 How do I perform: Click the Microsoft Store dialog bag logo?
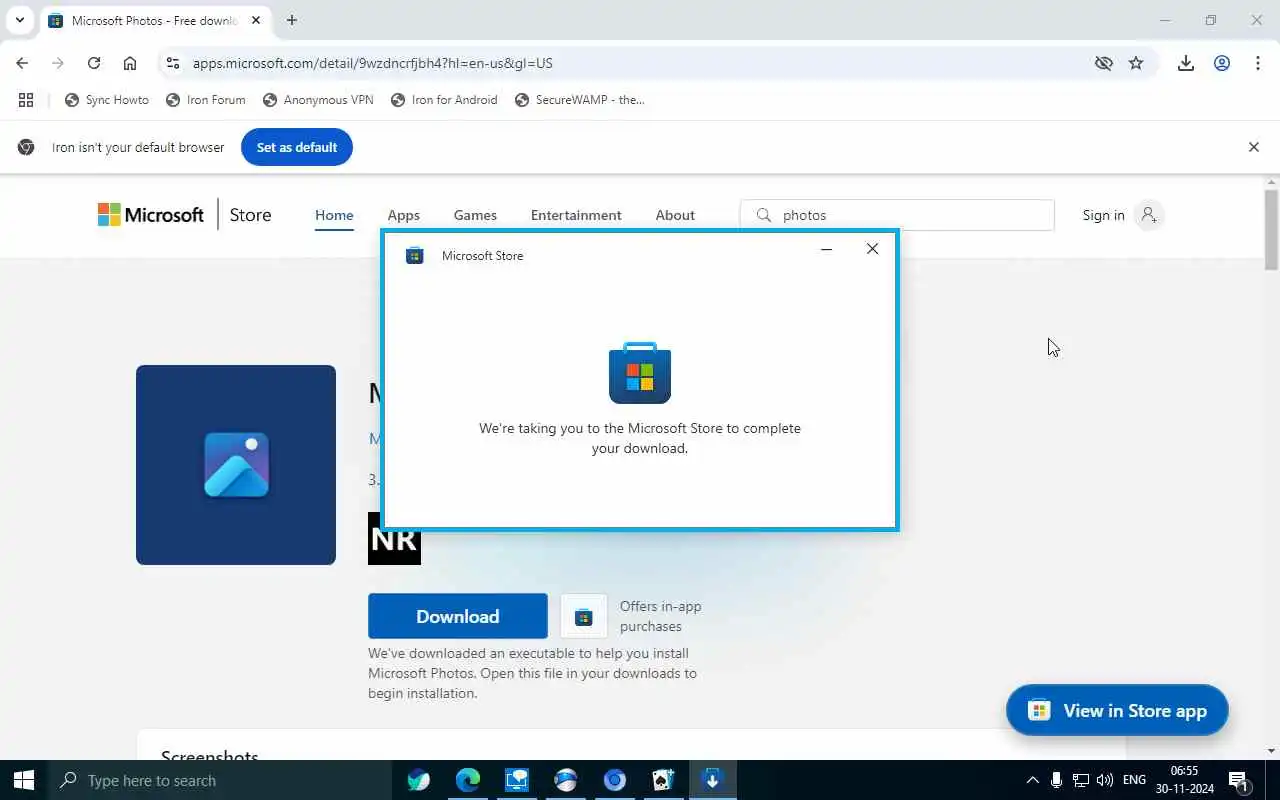point(640,373)
